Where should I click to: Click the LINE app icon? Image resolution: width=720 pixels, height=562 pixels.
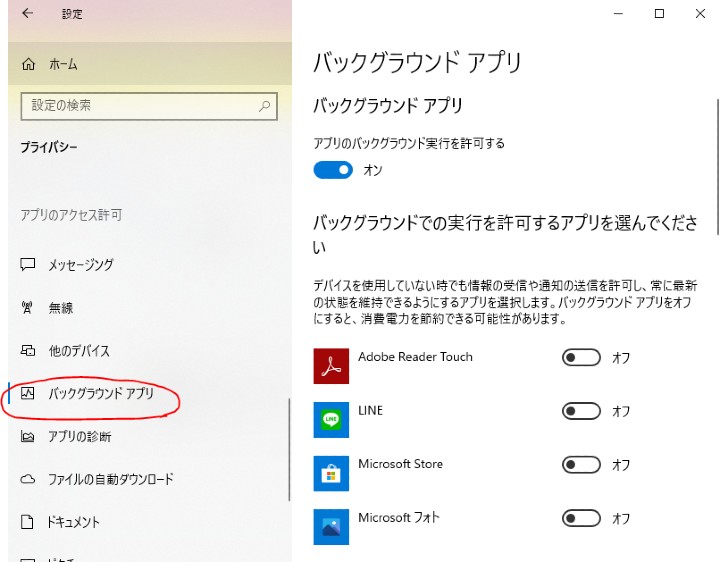coord(331,420)
